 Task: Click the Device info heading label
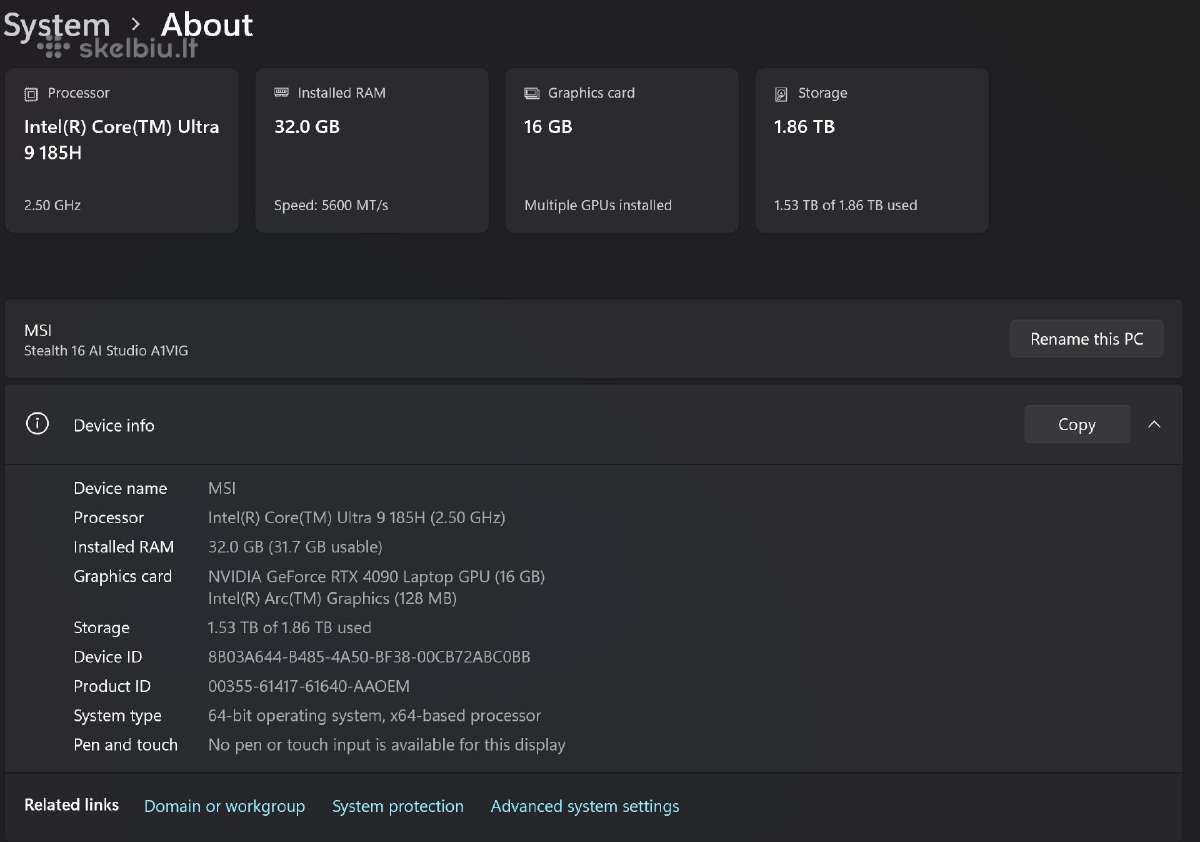[114, 425]
